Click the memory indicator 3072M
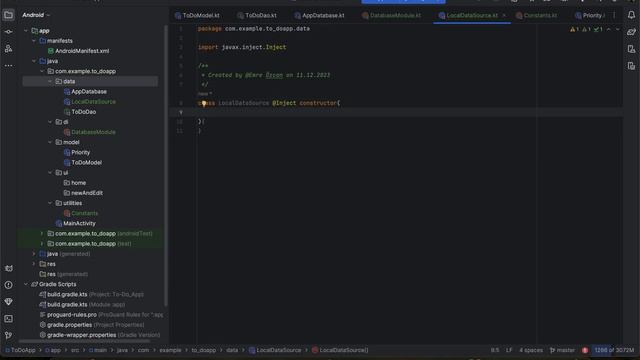The width and height of the screenshot is (640, 360). click(x=614, y=350)
